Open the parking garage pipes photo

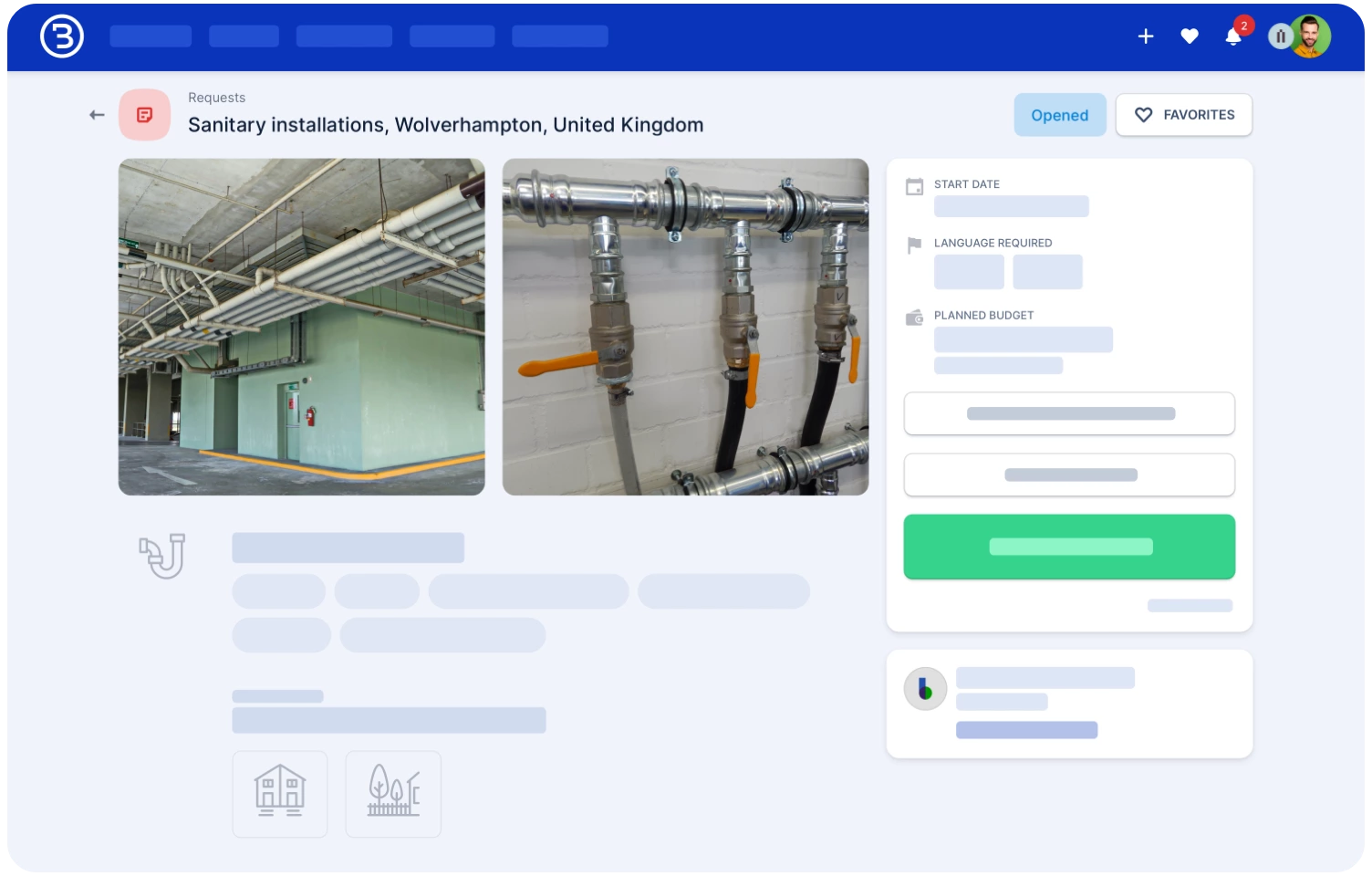coord(302,327)
